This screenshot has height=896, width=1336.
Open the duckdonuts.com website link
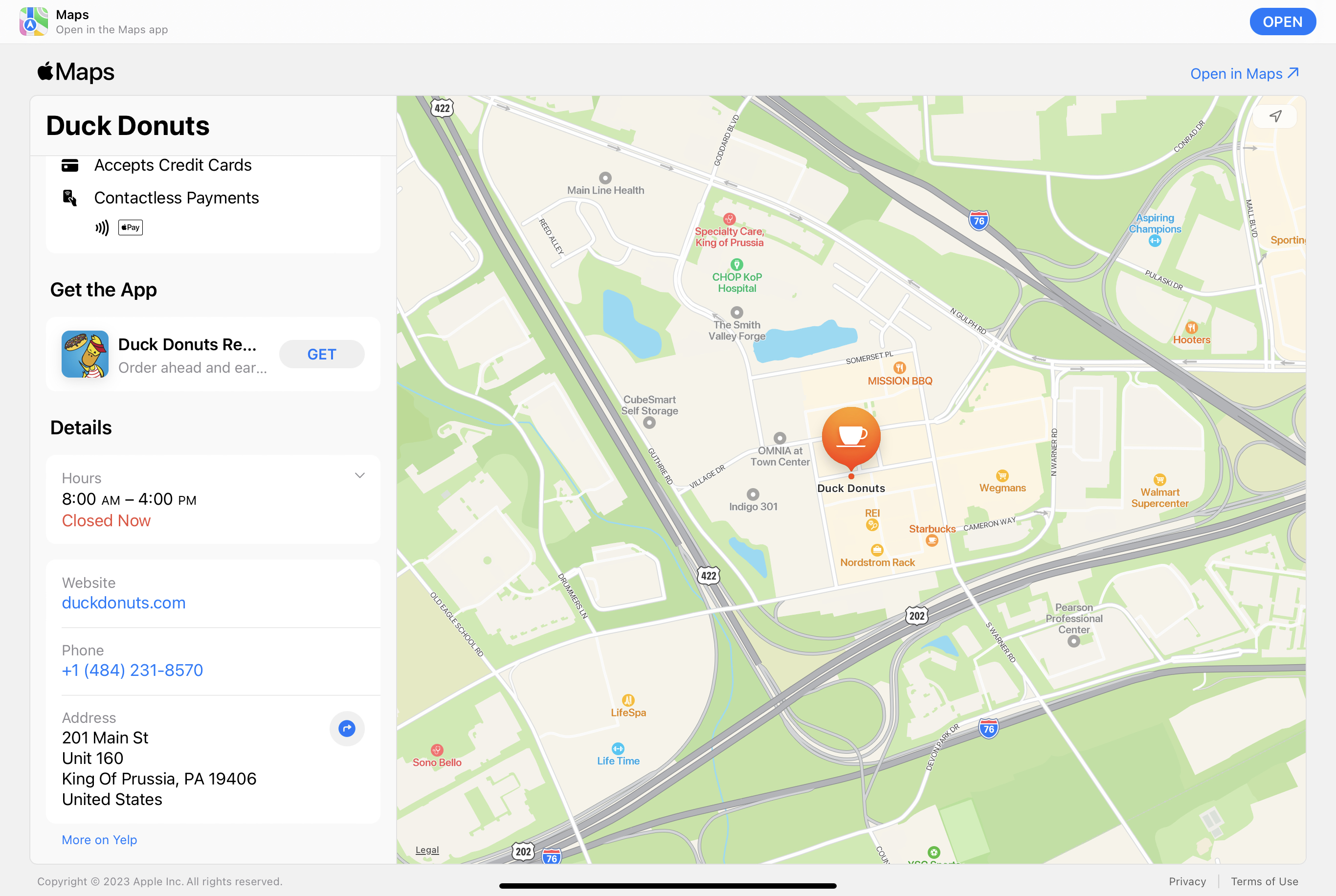tap(123, 603)
